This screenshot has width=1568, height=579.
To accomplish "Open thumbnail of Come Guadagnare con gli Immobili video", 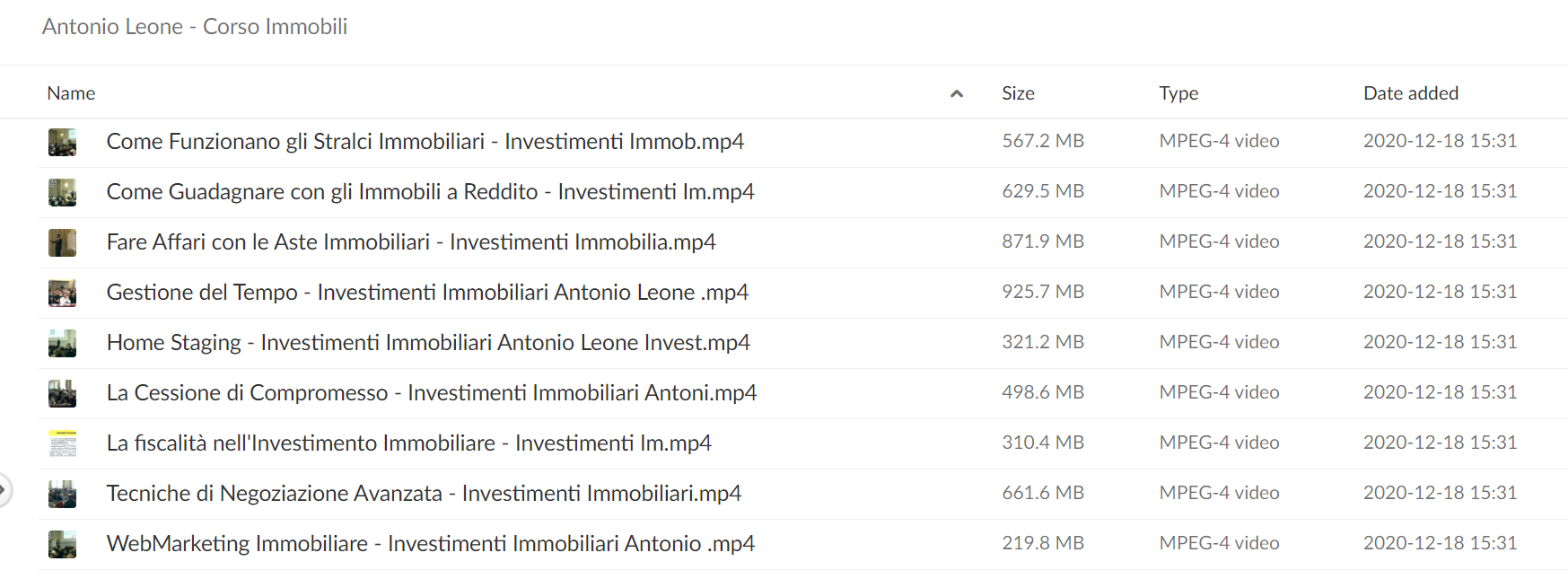I will [x=62, y=192].
